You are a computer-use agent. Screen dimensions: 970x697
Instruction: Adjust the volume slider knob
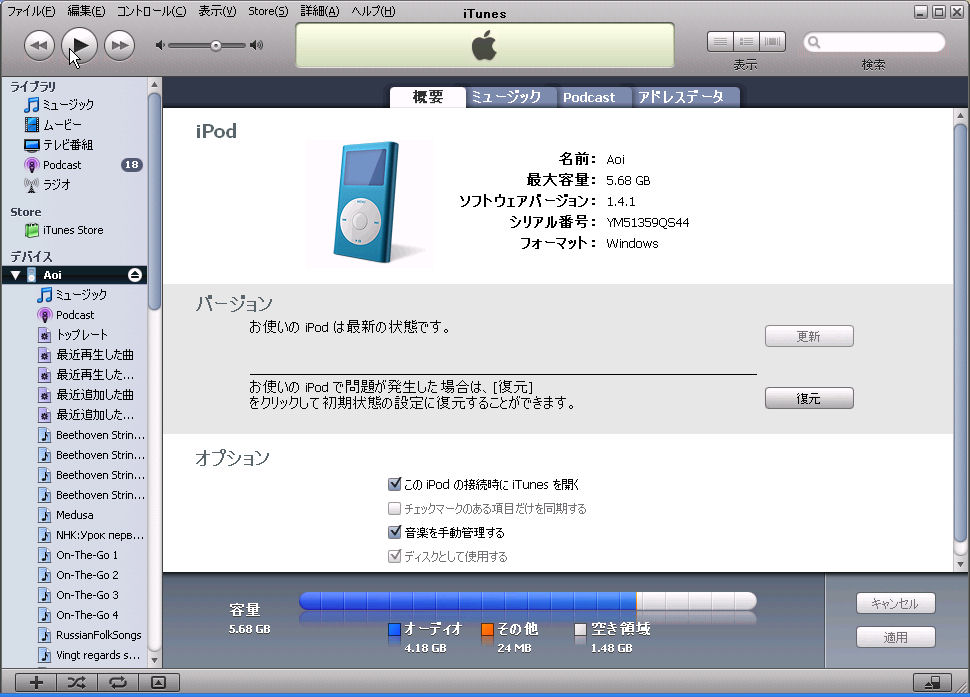coord(215,45)
